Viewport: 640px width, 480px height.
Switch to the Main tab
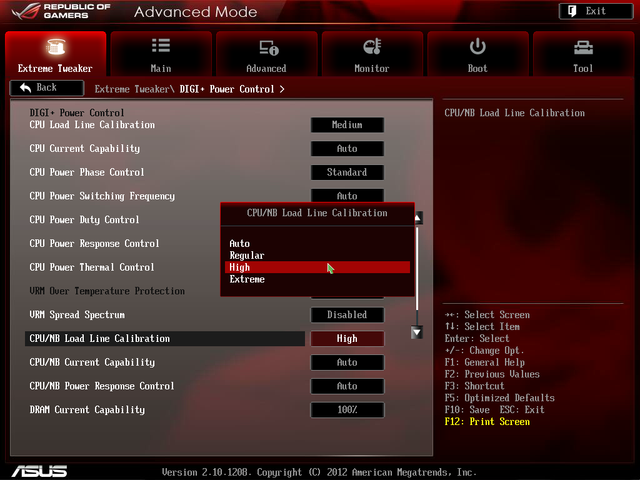point(161,53)
